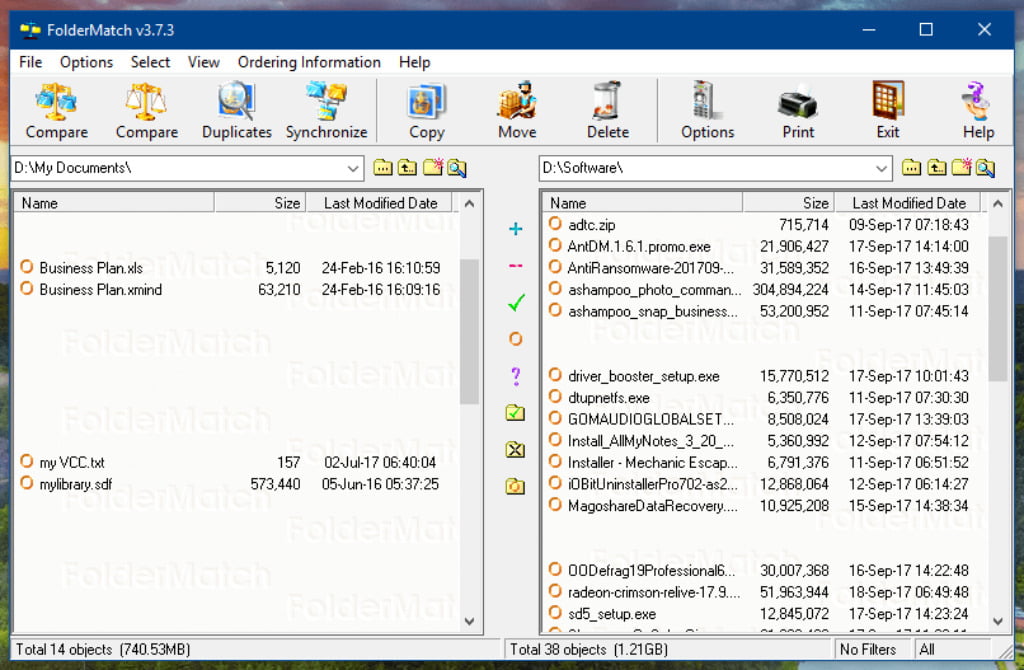The image size is (1024, 670).
Task: Click the folder with X icon in center column
Action: (515, 449)
